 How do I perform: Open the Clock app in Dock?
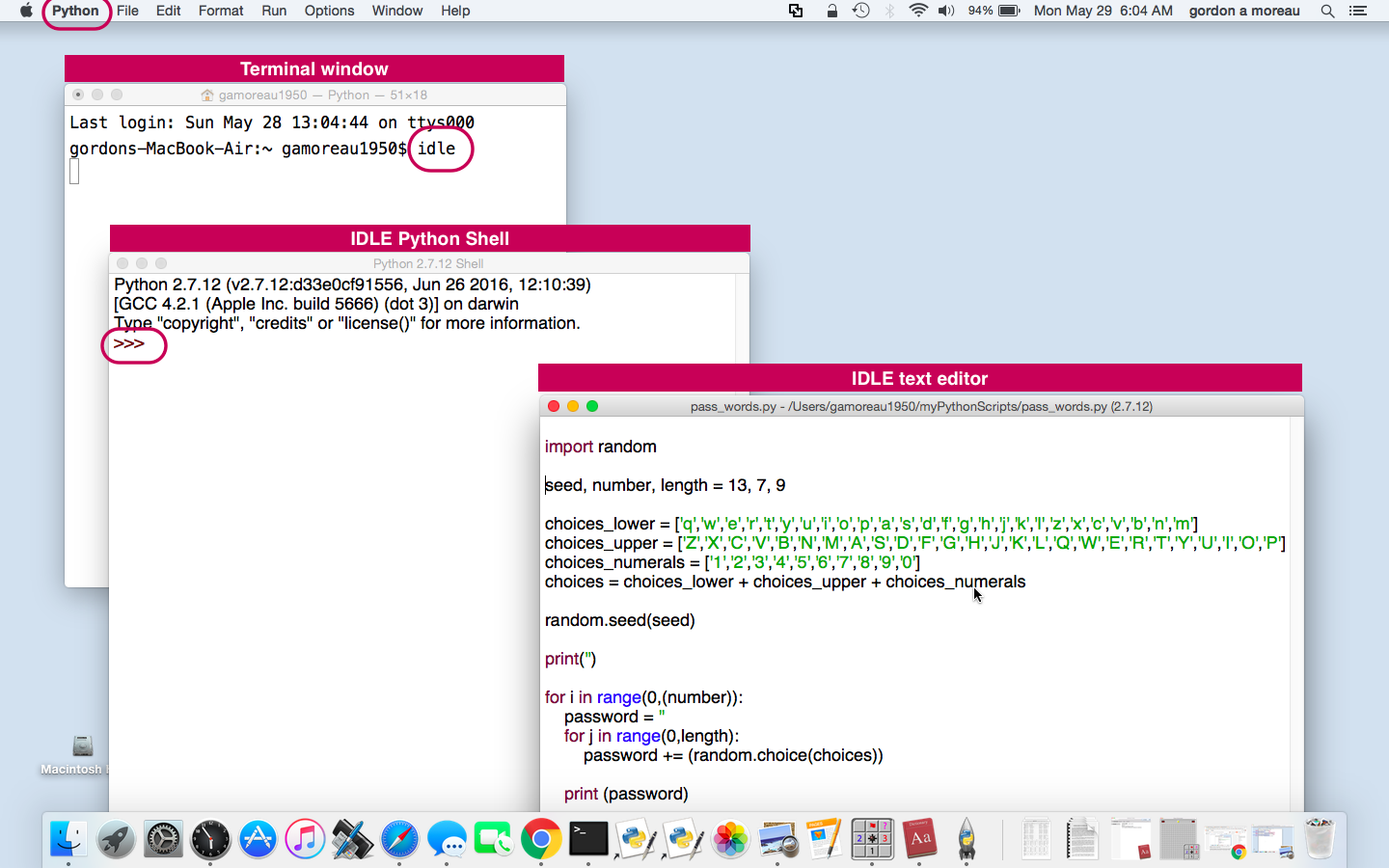point(210,839)
